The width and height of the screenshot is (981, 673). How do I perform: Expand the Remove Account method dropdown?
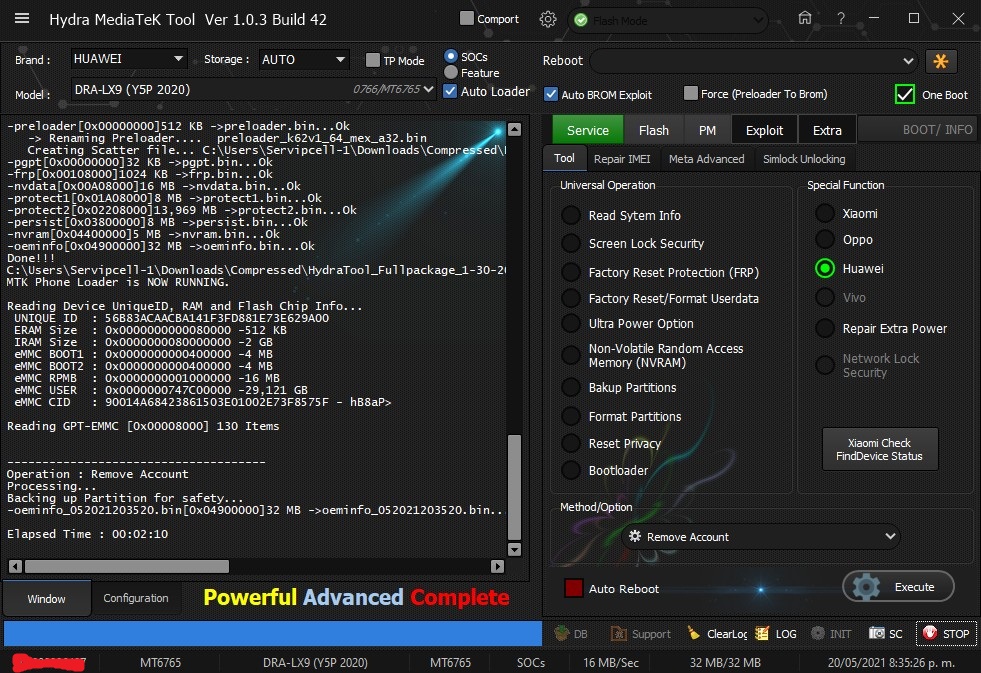tap(761, 536)
